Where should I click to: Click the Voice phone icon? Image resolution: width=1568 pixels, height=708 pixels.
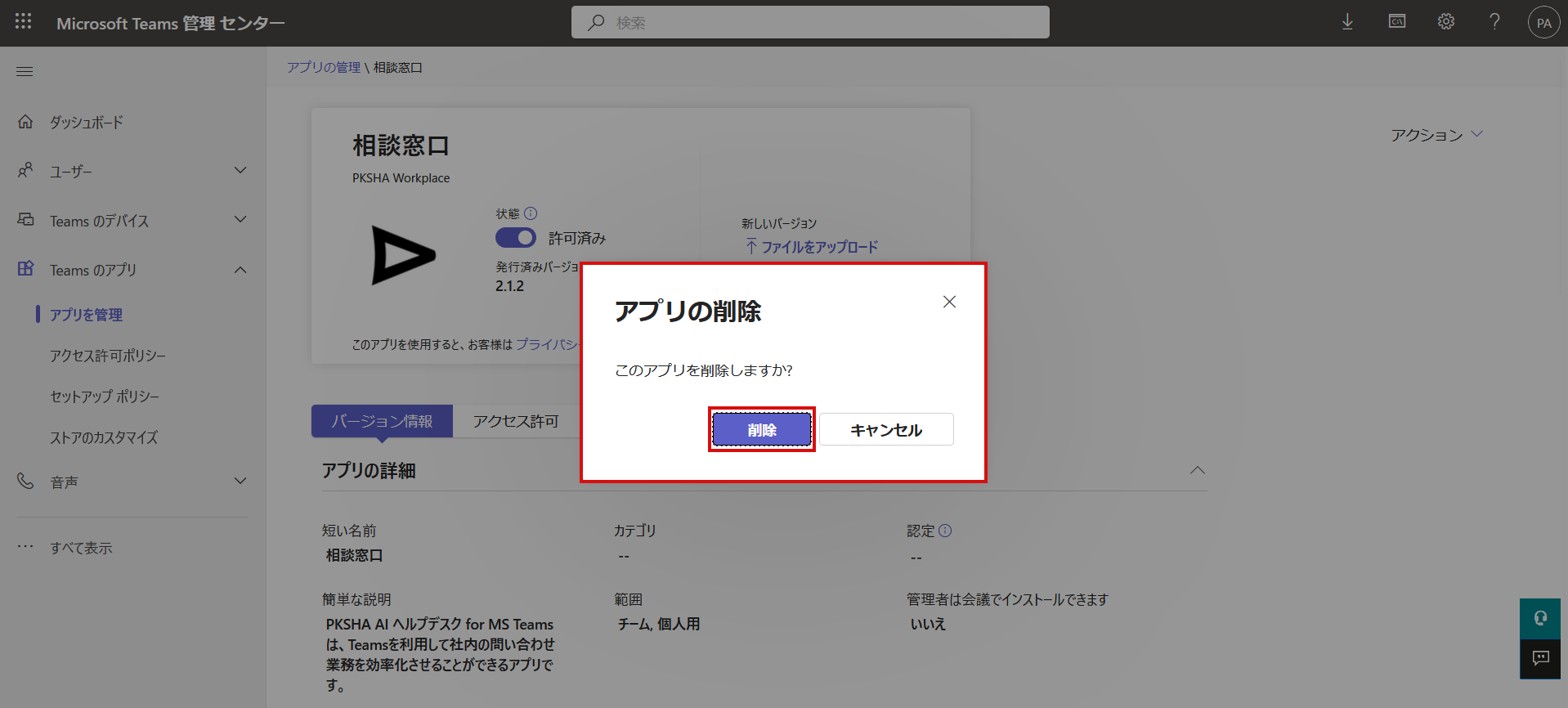click(x=25, y=481)
